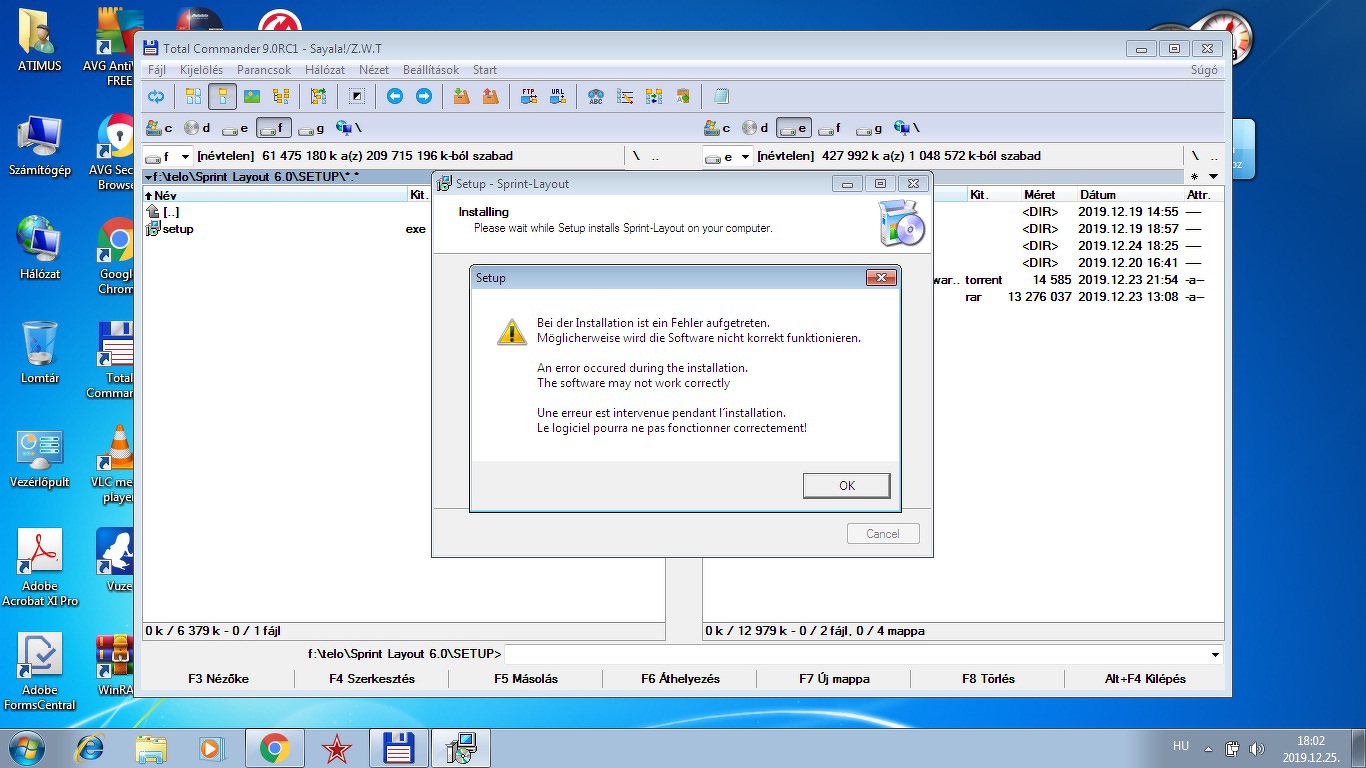Click the Refresh (reread source) toolbar icon

pos(156,96)
